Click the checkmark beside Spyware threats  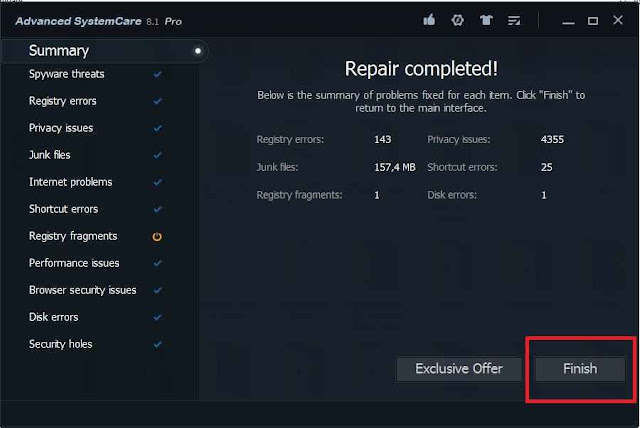pos(158,74)
